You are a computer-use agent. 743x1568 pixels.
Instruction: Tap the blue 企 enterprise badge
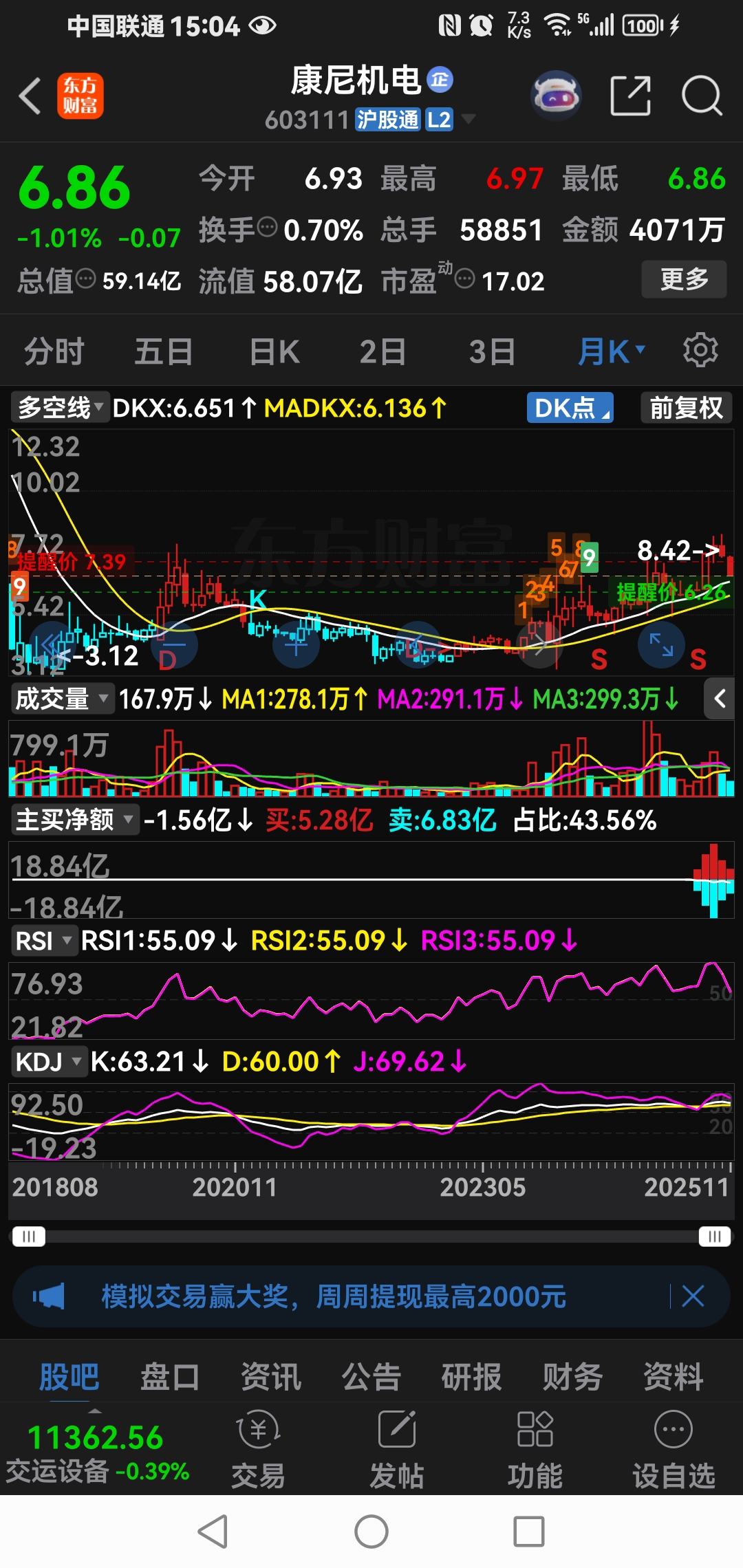(440, 80)
